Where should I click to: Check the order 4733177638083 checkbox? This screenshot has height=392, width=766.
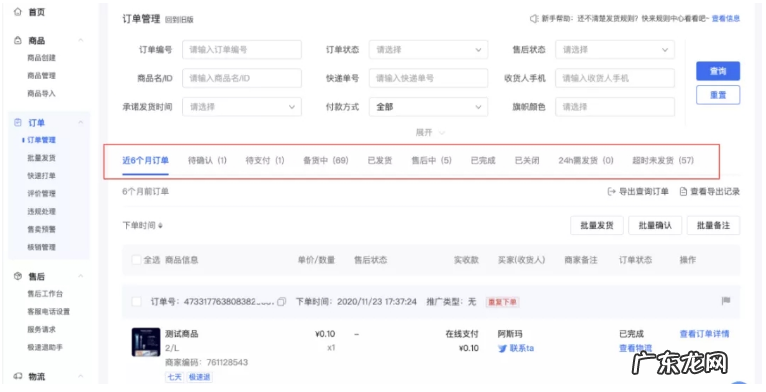(x=137, y=302)
